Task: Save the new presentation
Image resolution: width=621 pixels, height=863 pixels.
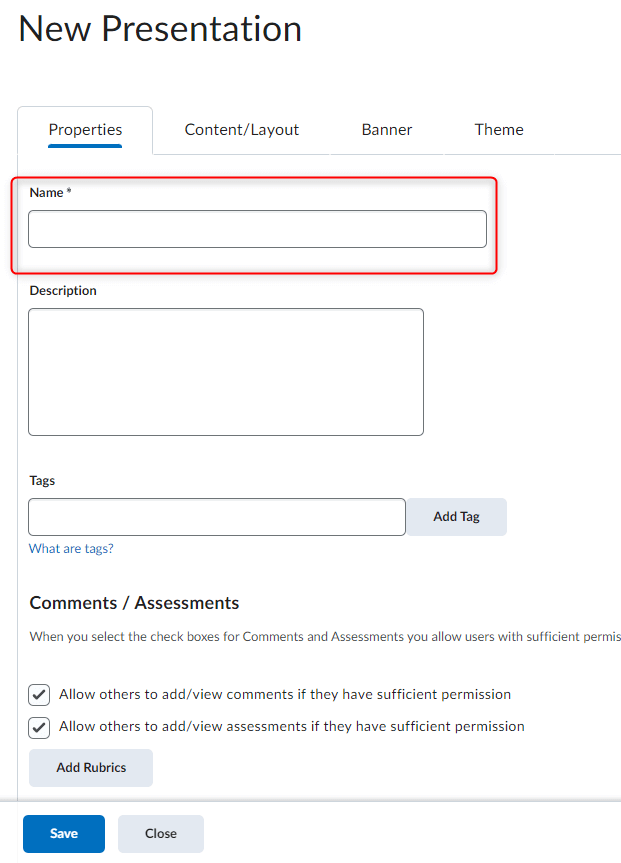Action: pos(64,834)
